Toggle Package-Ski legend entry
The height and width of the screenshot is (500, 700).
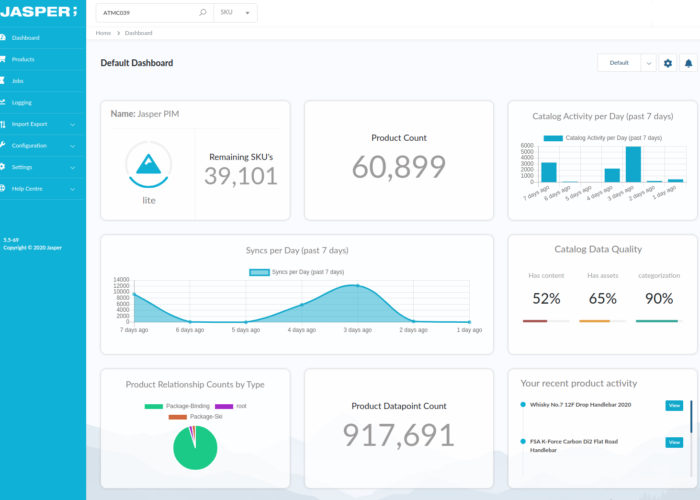[196, 417]
